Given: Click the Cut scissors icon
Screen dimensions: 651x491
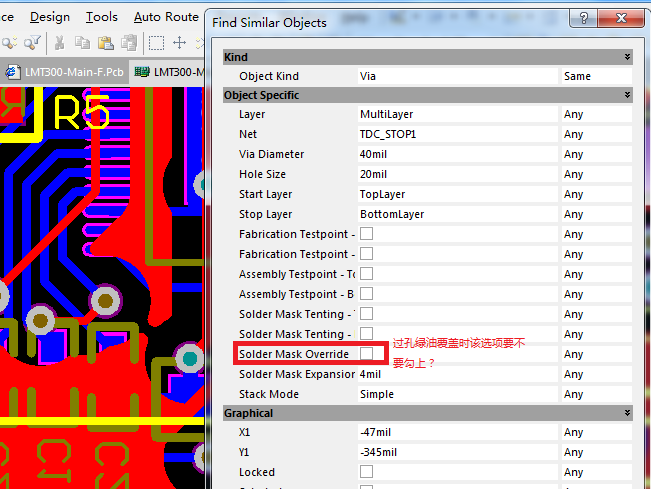Looking at the screenshot, I should point(60,43).
